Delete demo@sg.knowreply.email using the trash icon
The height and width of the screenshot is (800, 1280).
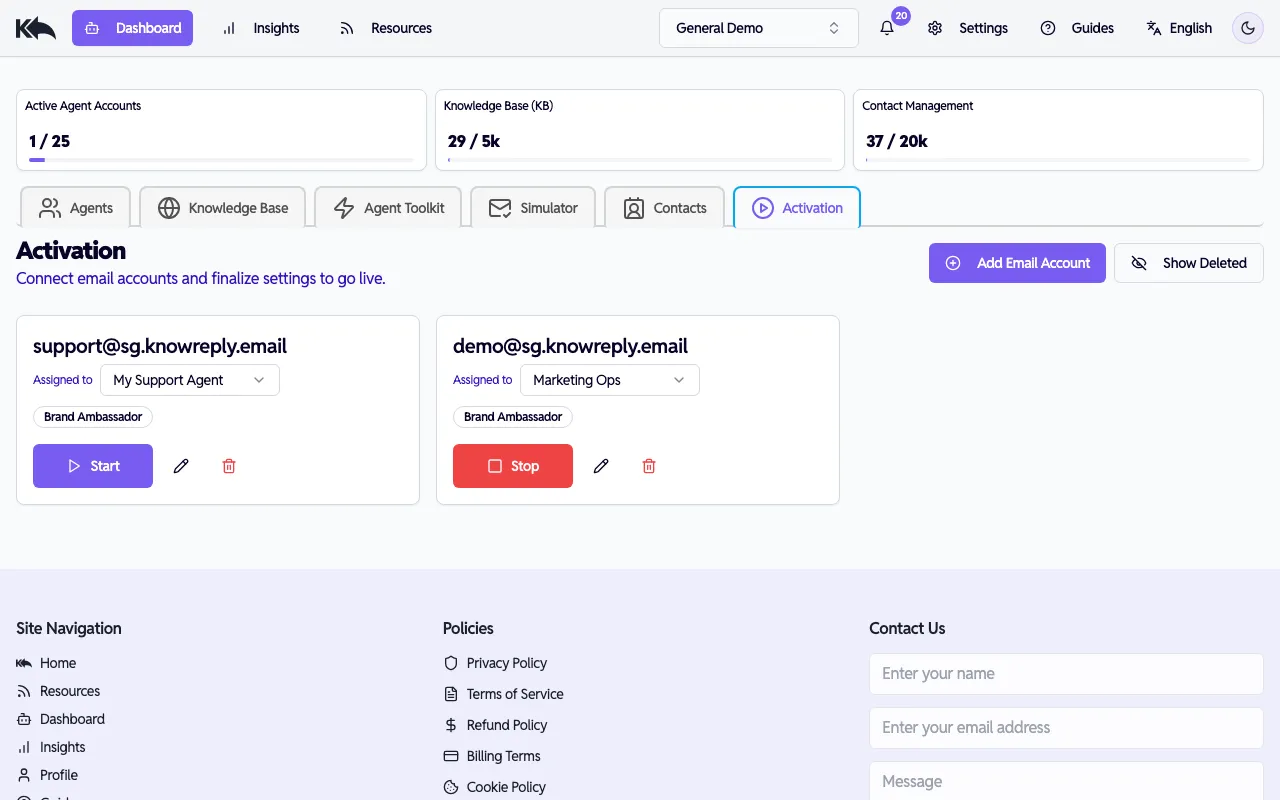pyautogui.click(x=648, y=466)
